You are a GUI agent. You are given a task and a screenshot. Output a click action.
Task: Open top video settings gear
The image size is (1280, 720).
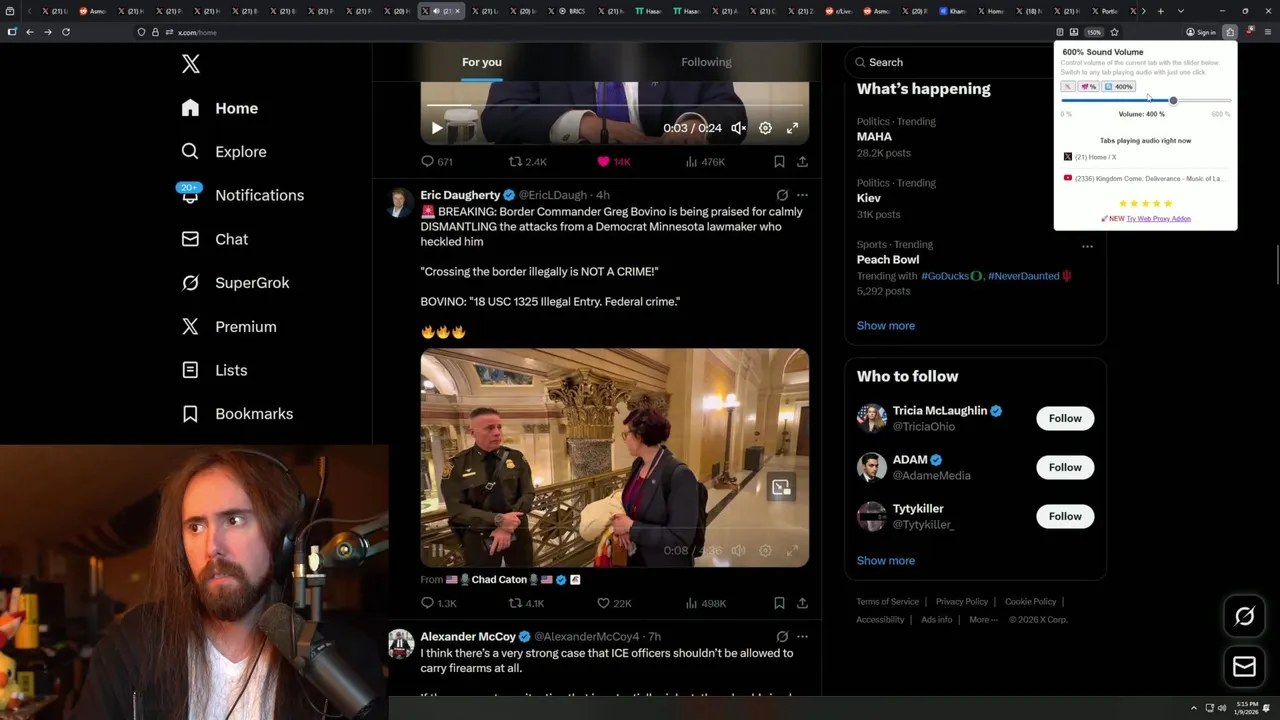765,128
